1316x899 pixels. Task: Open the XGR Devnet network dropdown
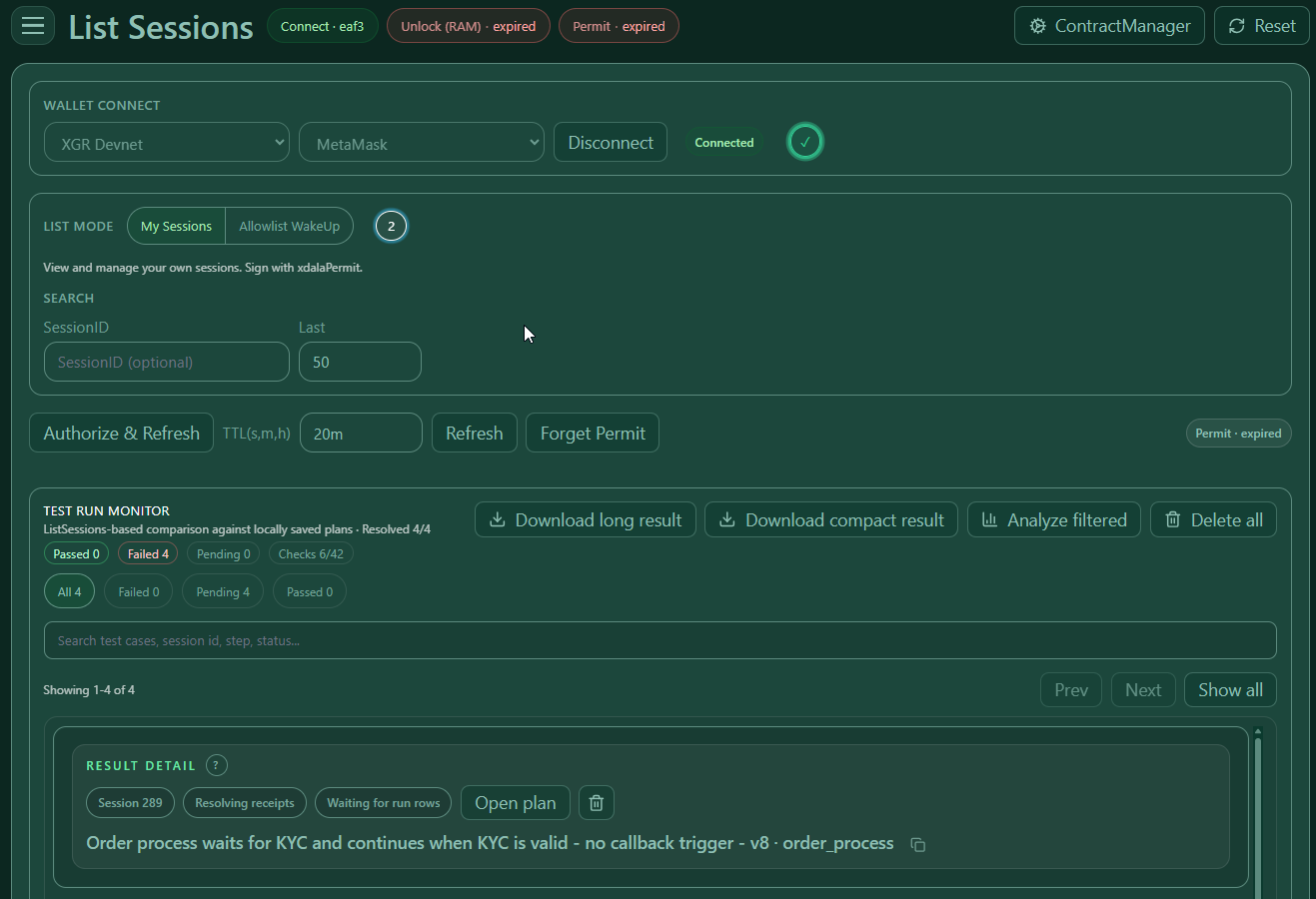pyautogui.click(x=167, y=143)
